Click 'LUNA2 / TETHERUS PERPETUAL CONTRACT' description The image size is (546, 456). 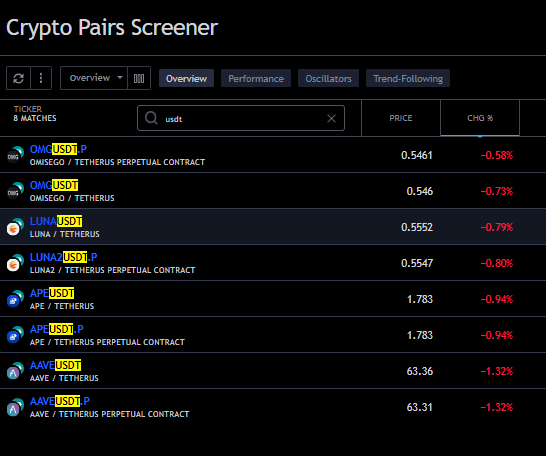pyautogui.click(x=112, y=270)
